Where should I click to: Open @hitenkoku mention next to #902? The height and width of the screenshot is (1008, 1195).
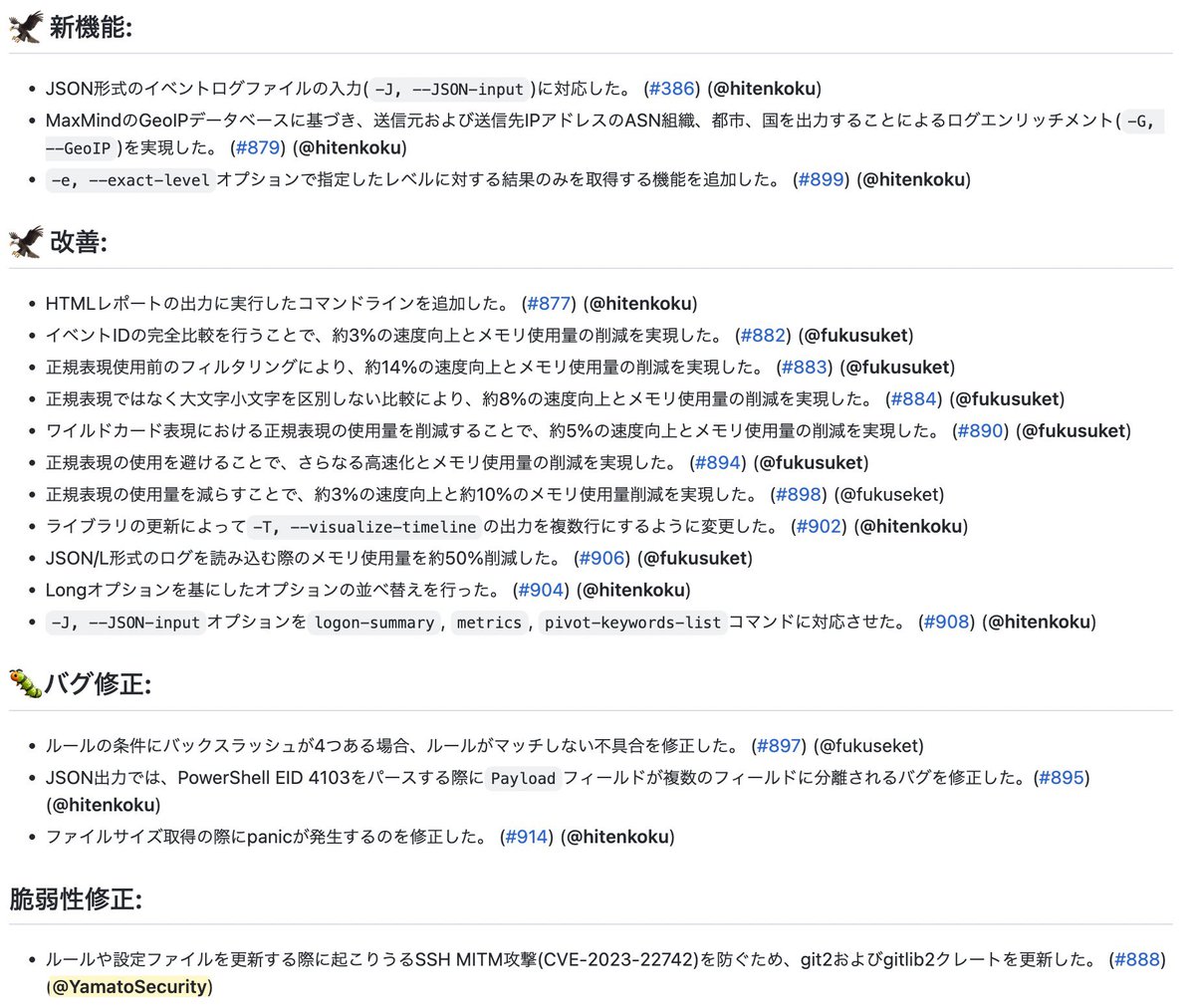tap(912, 527)
